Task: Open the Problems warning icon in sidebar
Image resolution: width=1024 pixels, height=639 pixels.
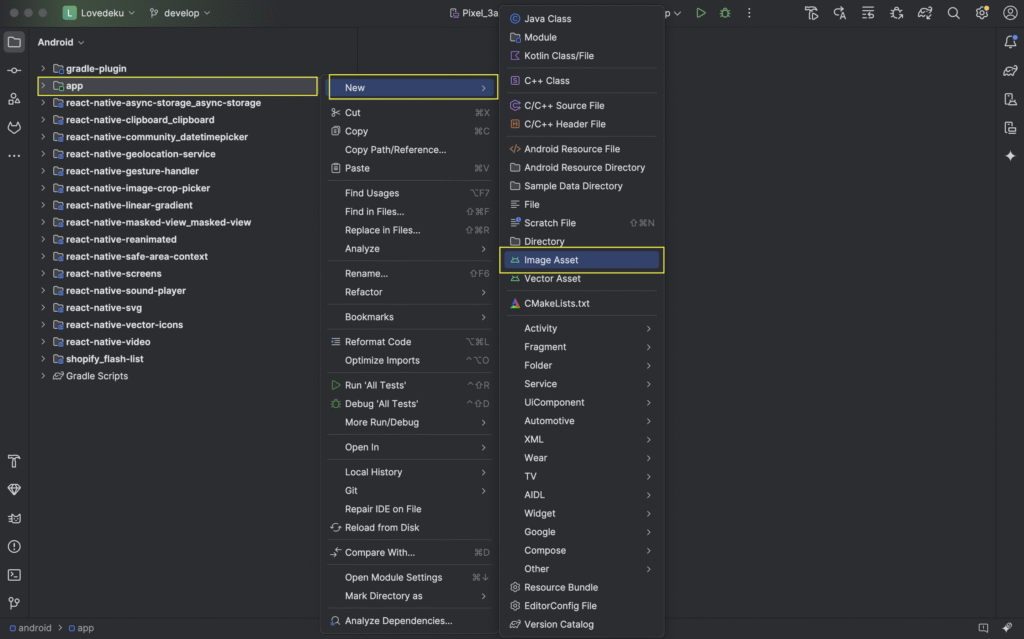Action: (x=14, y=547)
